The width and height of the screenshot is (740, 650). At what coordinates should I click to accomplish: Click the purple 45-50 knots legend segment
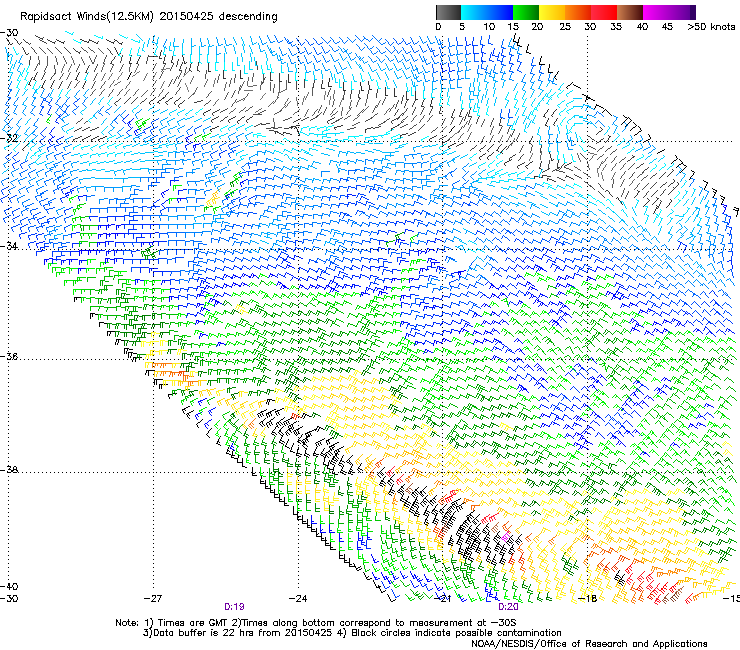click(x=682, y=12)
